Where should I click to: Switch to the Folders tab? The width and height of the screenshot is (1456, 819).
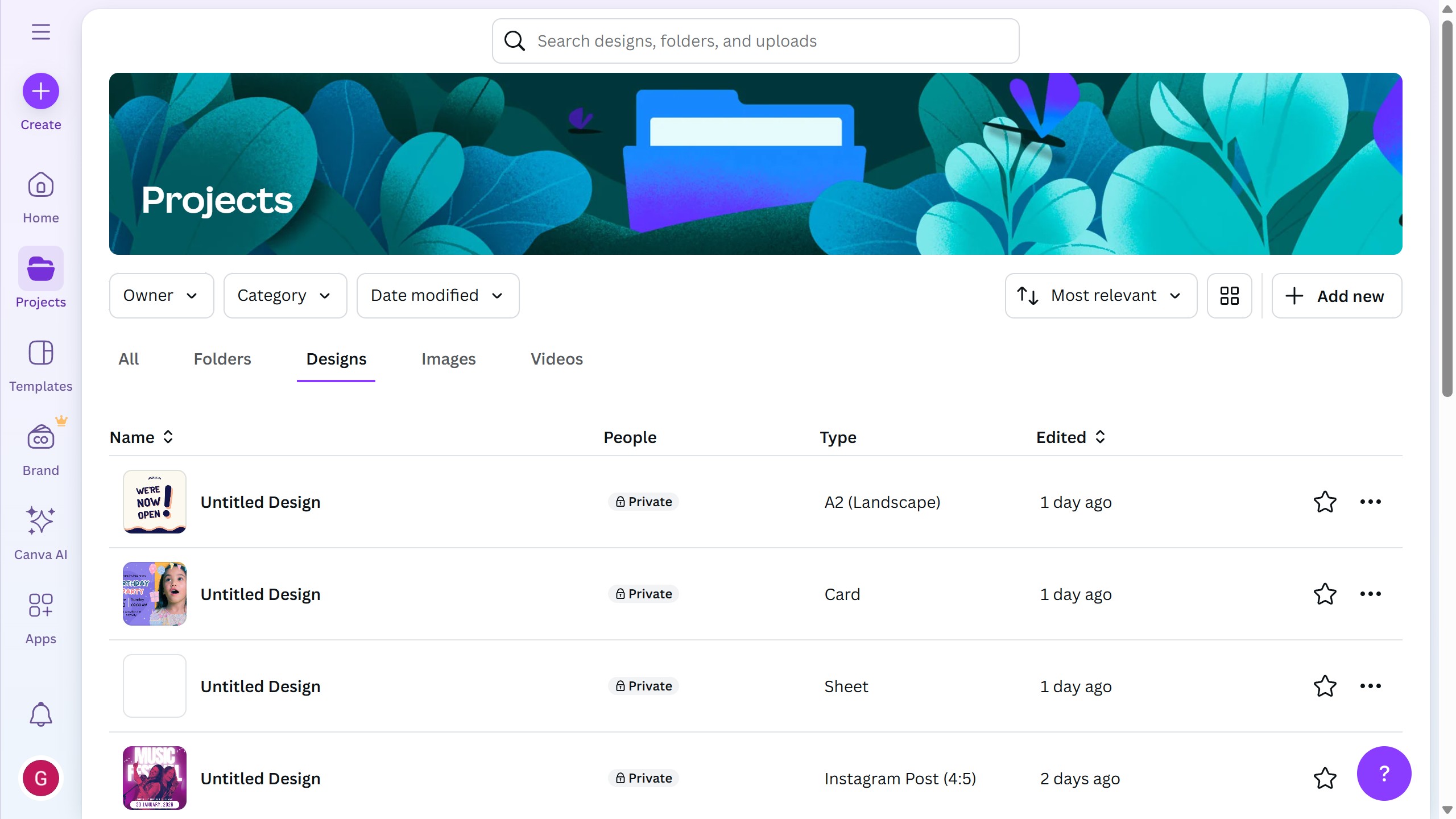[222, 359]
